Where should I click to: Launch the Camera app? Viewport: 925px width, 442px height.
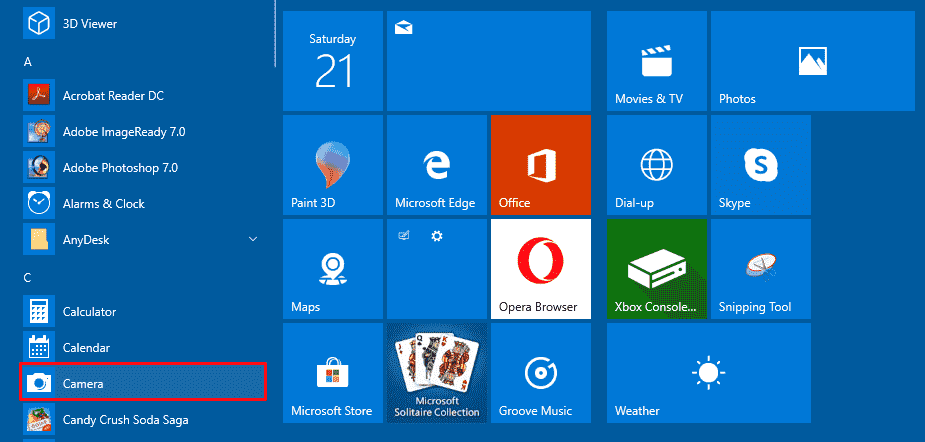[x=143, y=383]
